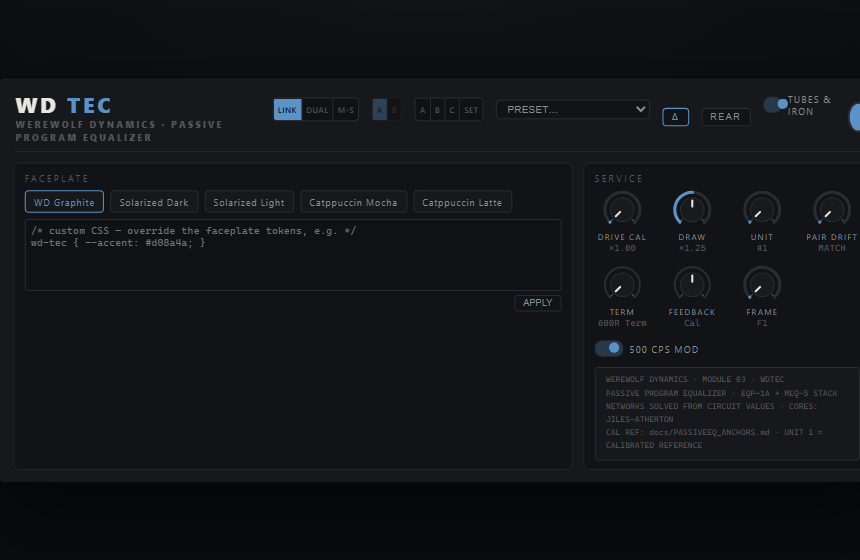Click the TERM knob
This screenshot has height=560, width=860.
point(622,285)
